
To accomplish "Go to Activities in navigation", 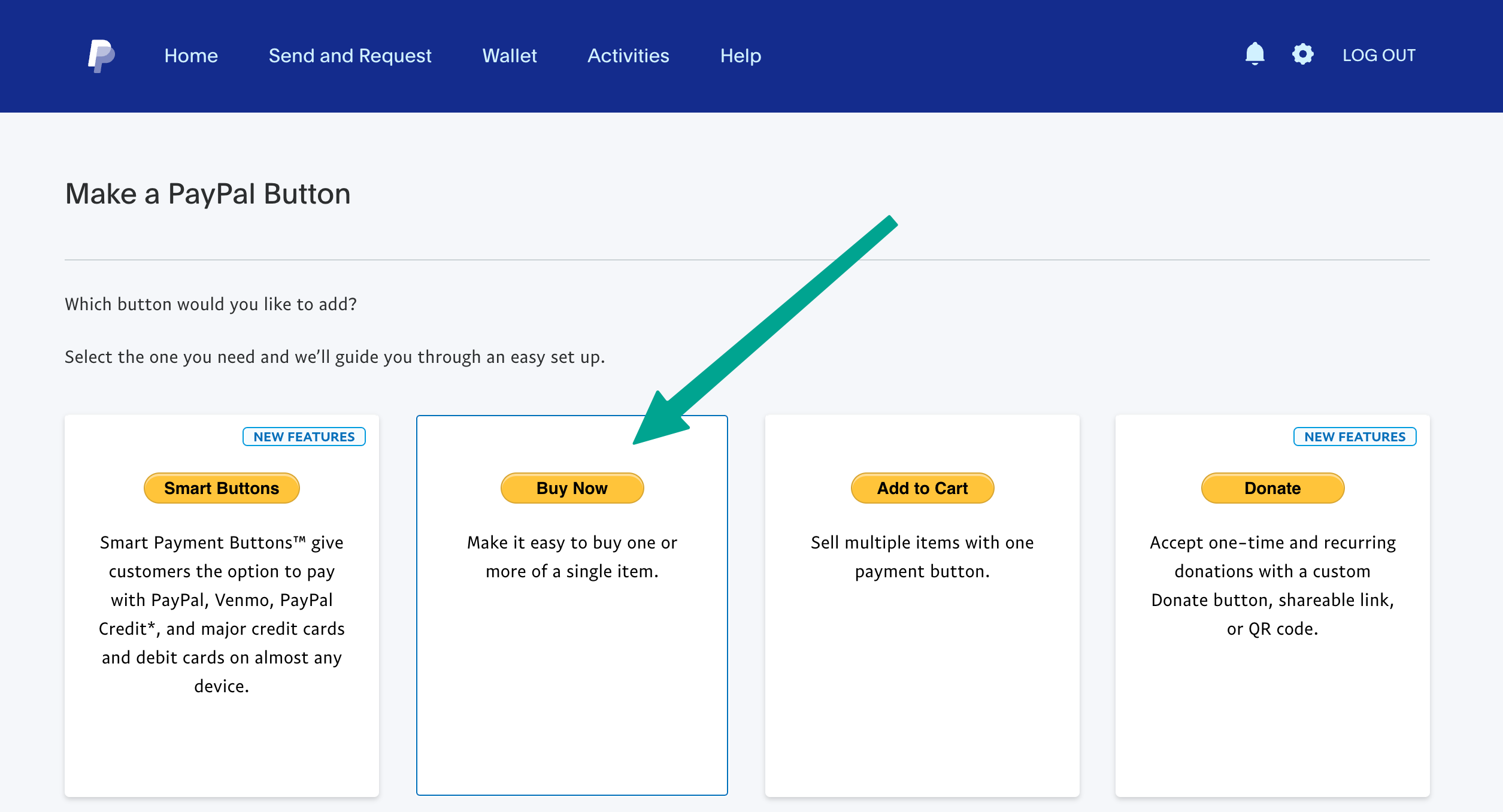I will pos(628,56).
